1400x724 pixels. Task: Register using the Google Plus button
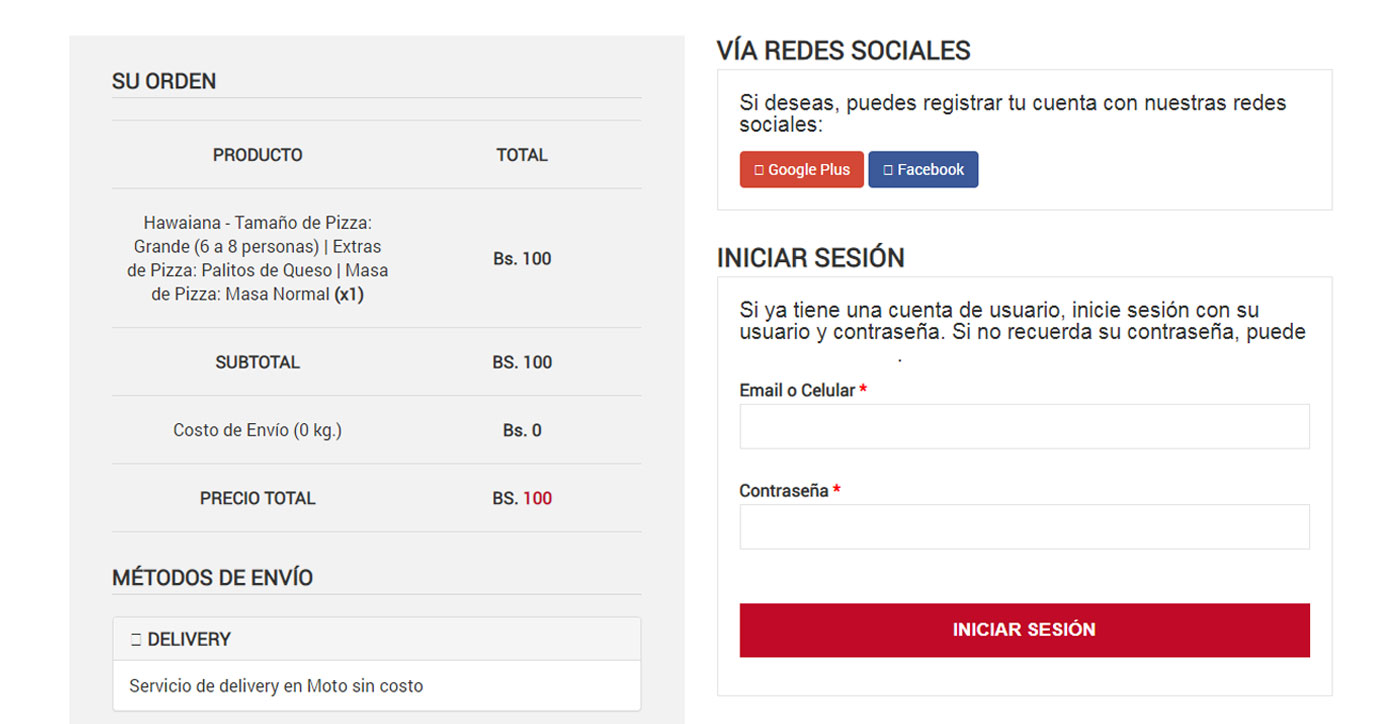(x=802, y=170)
